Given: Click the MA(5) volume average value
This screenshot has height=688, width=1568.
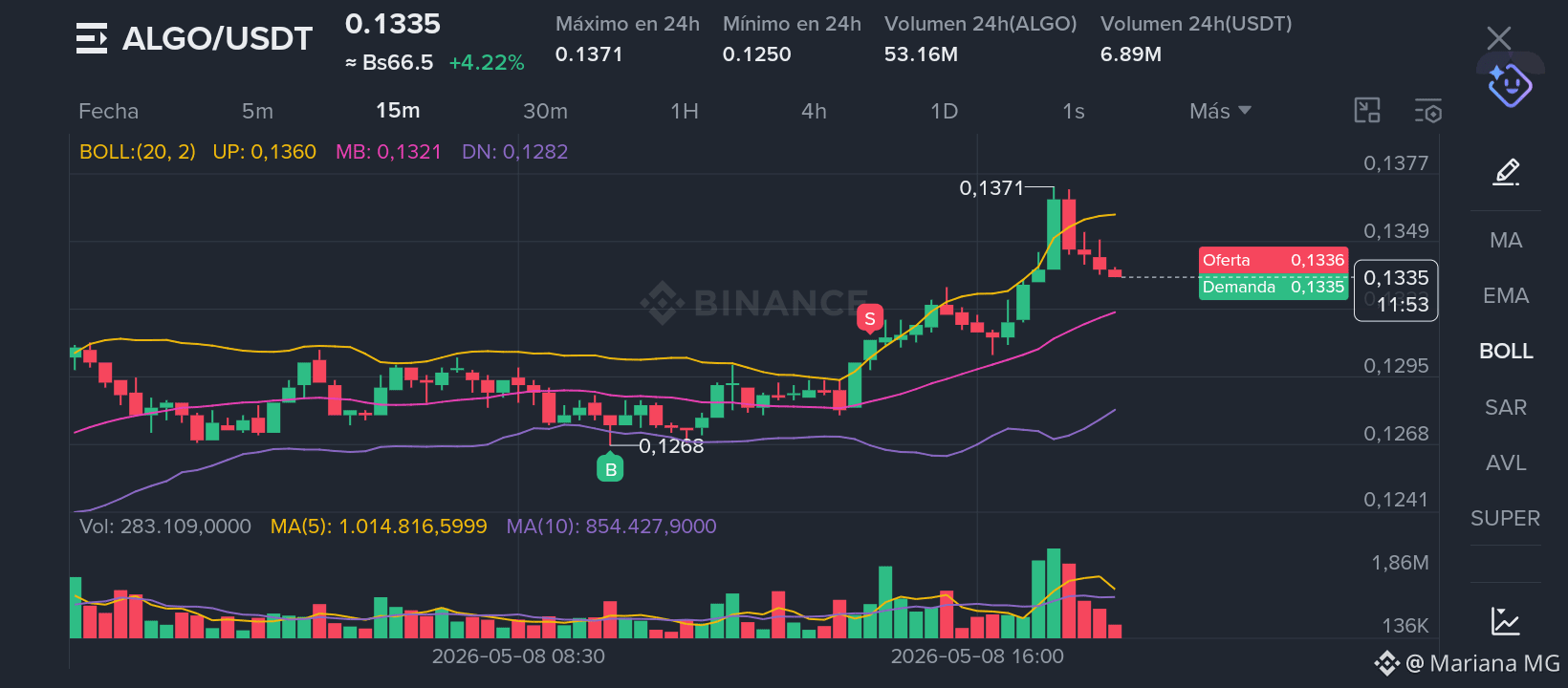Looking at the screenshot, I should pyautogui.click(x=379, y=527).
